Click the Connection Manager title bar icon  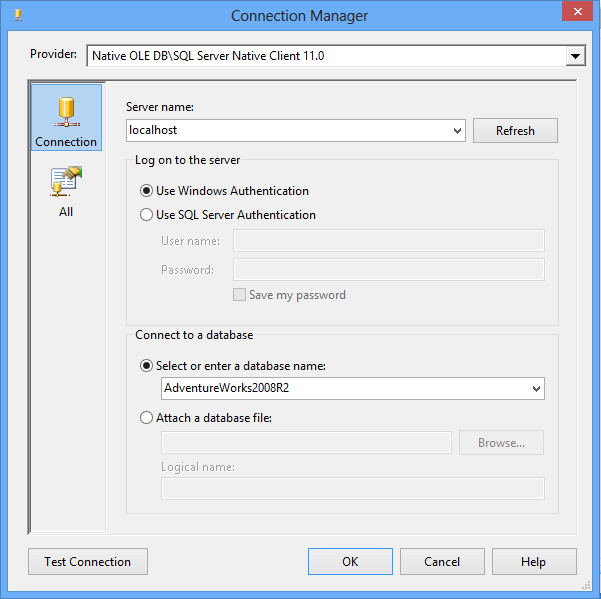pyautogui.click(x=18, y=15)
